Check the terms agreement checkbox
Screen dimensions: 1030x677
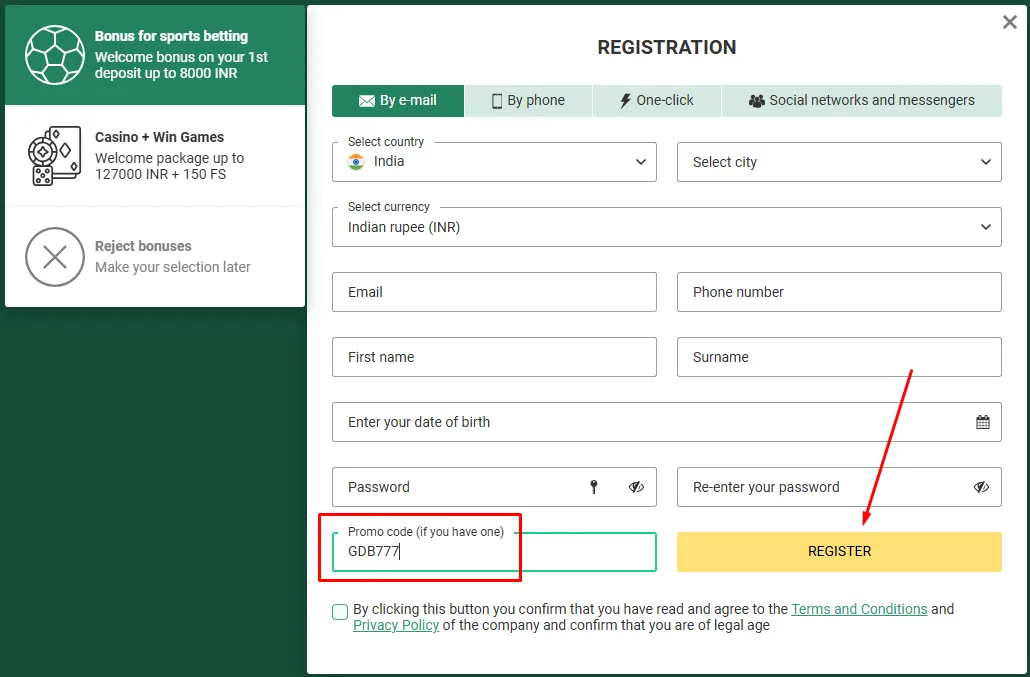340,612
